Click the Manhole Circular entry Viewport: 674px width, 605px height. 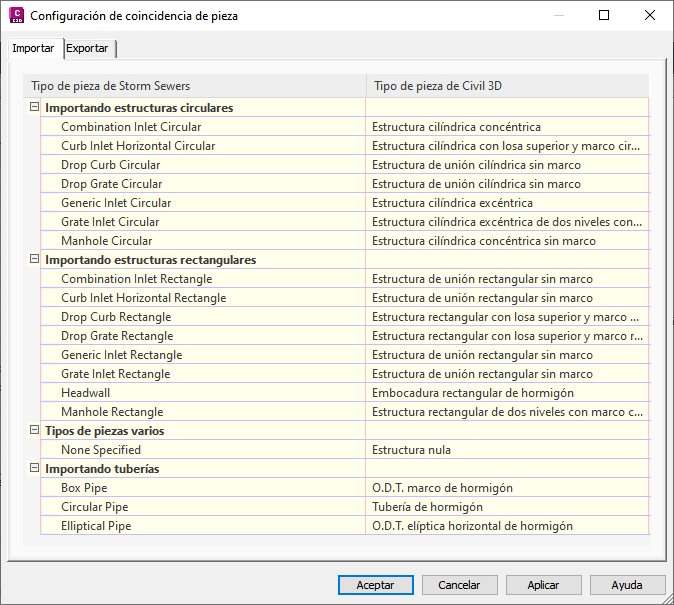[x=107, y=241]
